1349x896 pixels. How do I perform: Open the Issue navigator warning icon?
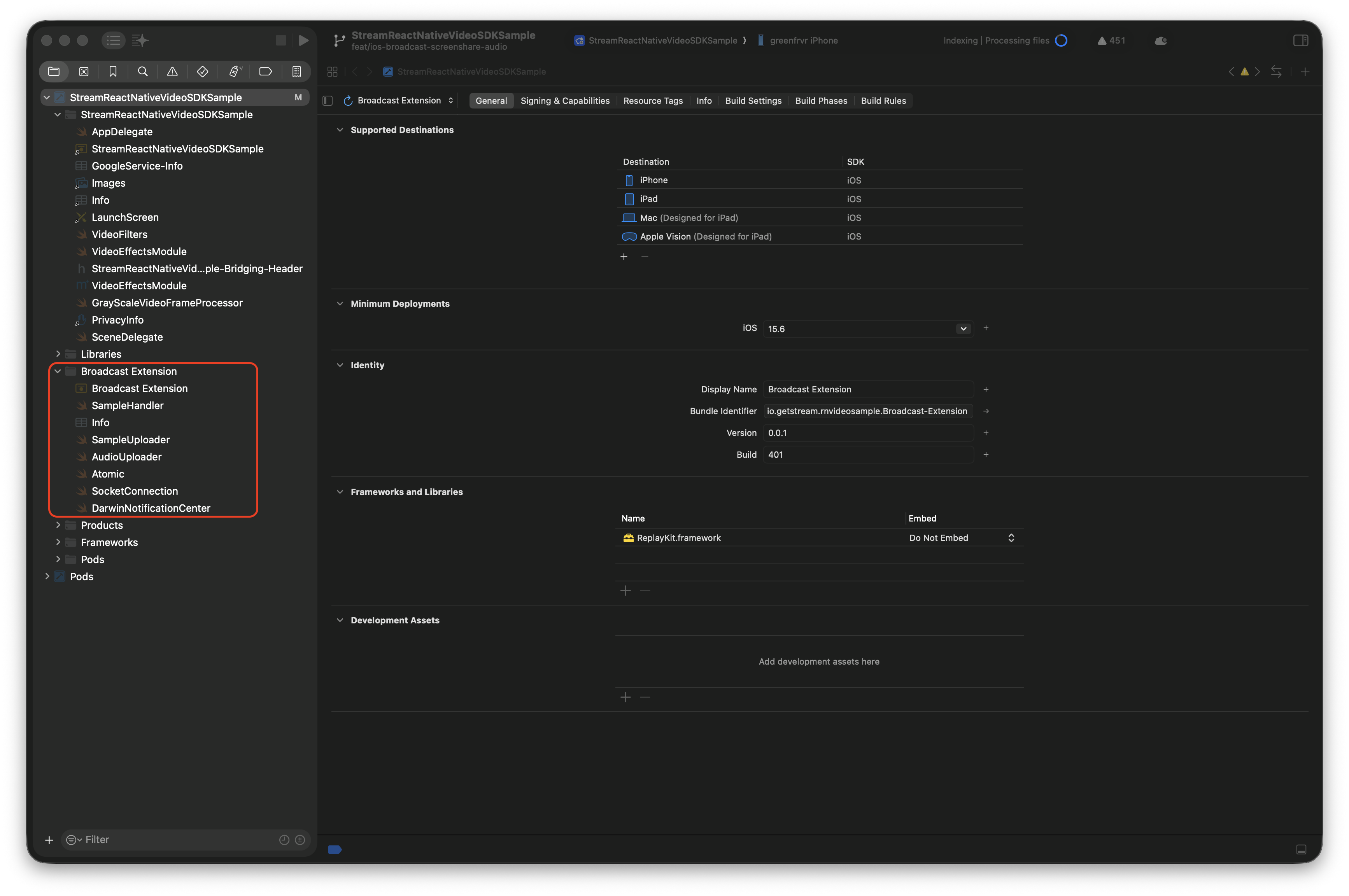pyautogui.click(x=172, y=72)
